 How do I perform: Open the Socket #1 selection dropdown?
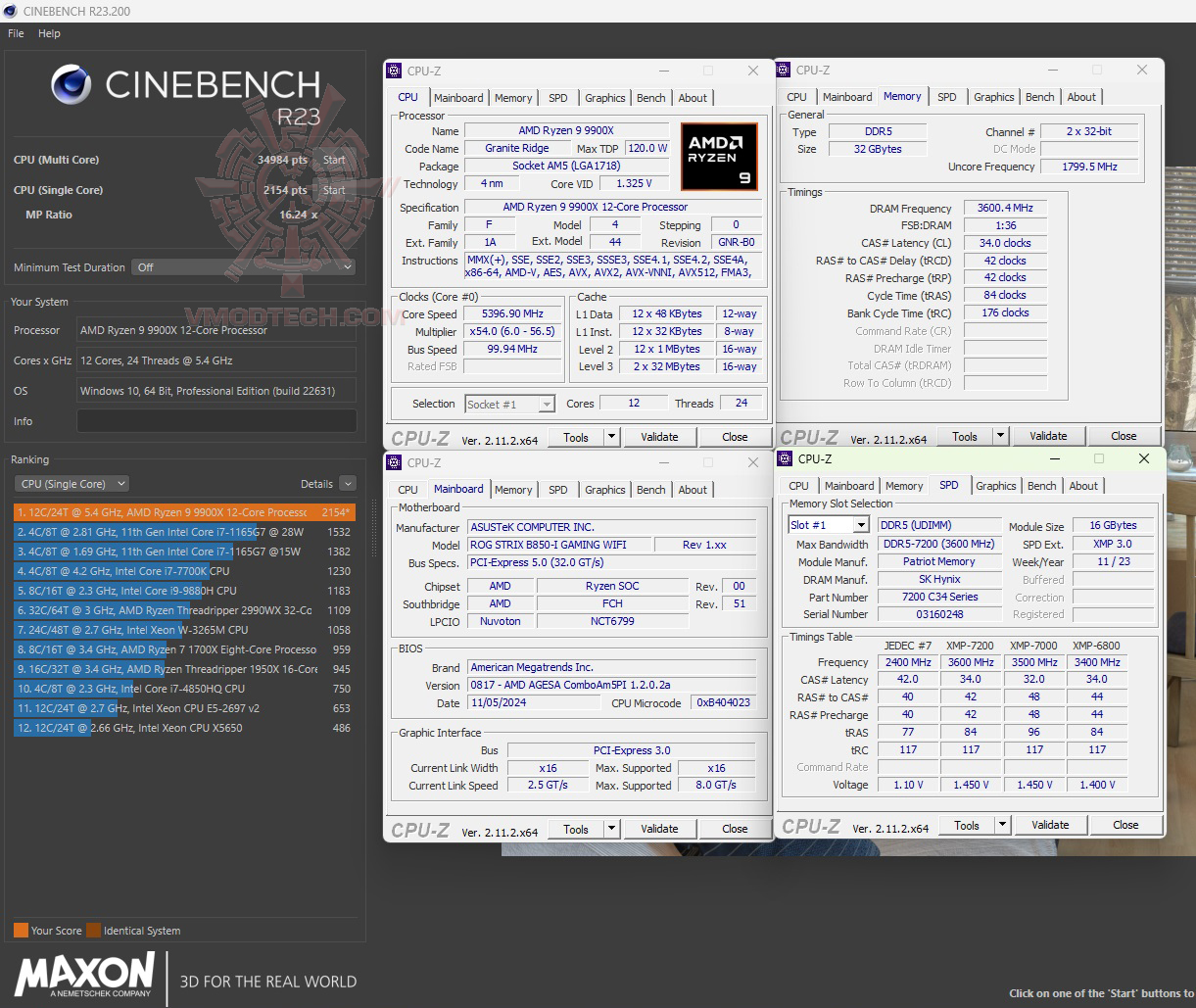(x=510, y=404)
